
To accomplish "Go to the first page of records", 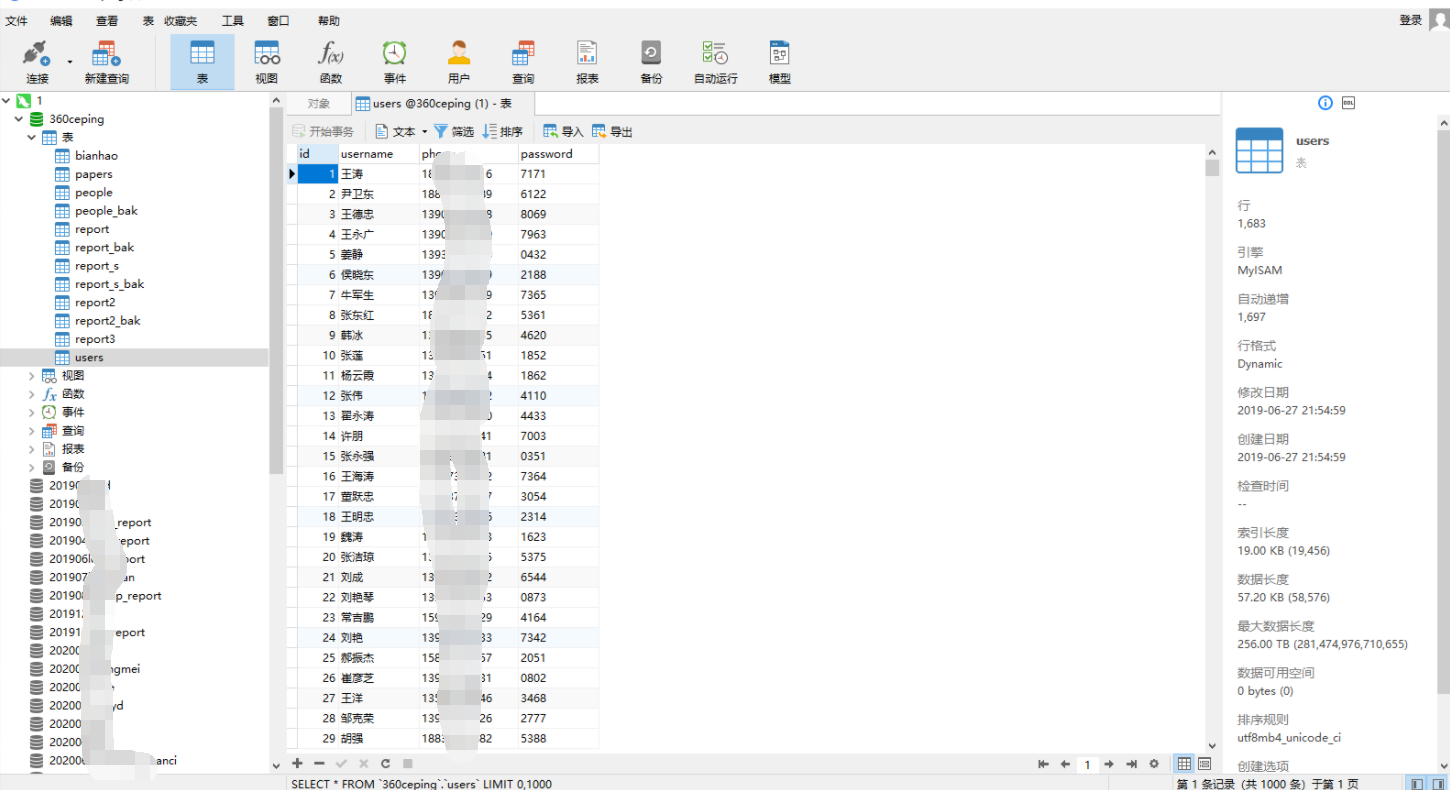I will [1043, 764].
